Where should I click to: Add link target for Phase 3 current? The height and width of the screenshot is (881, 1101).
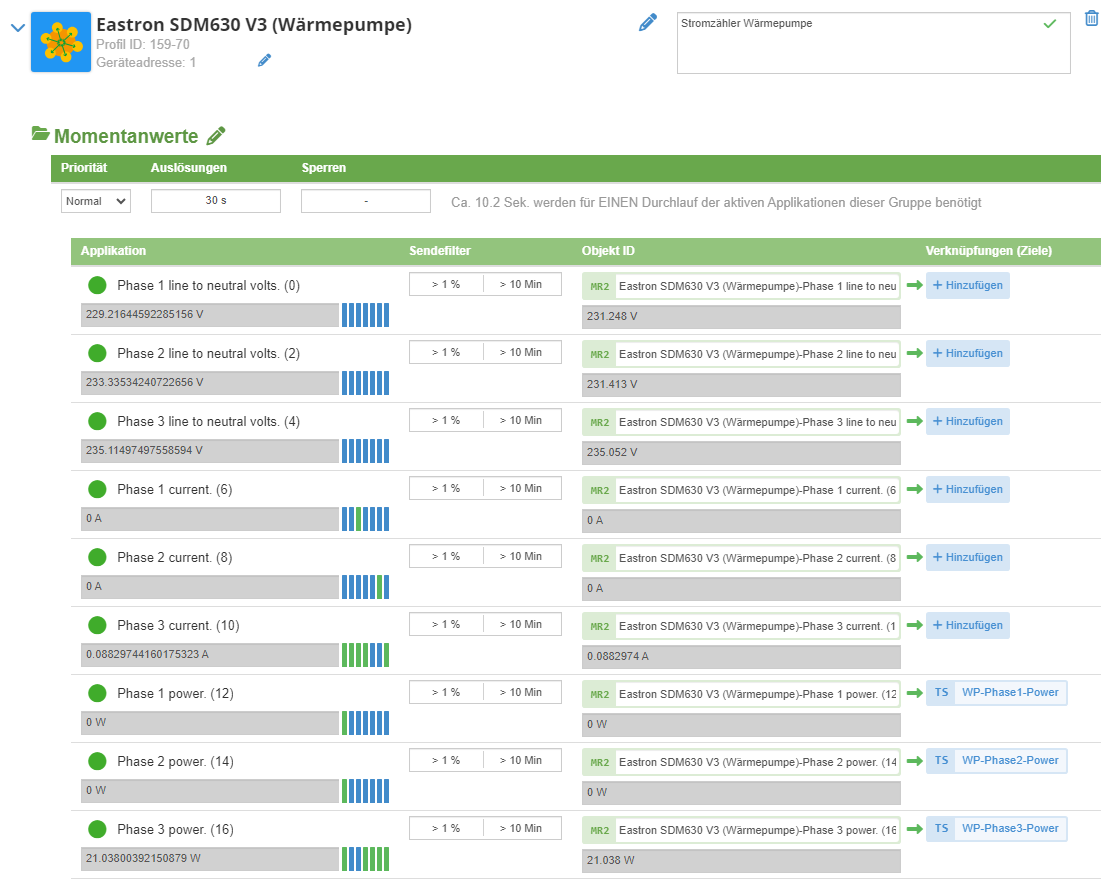tap(968, 626)
